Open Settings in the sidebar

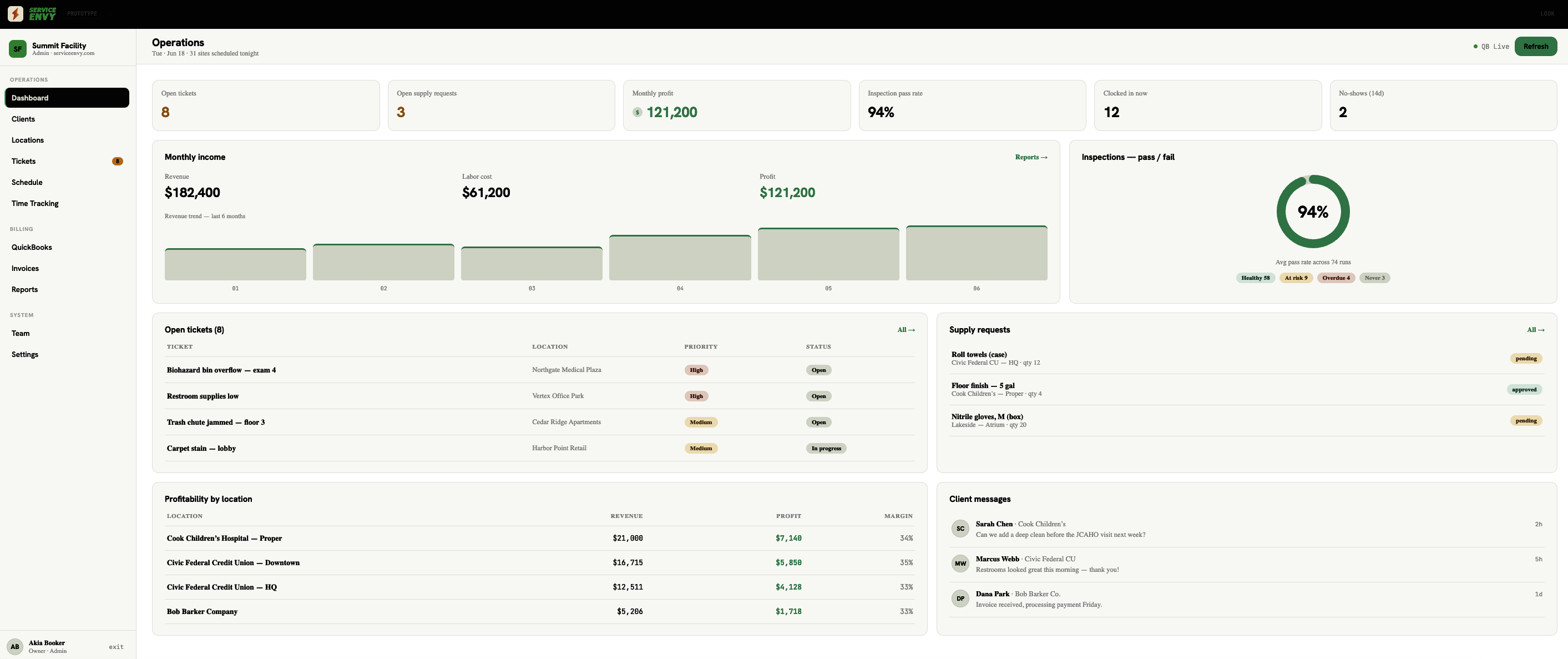pos(67,354)
